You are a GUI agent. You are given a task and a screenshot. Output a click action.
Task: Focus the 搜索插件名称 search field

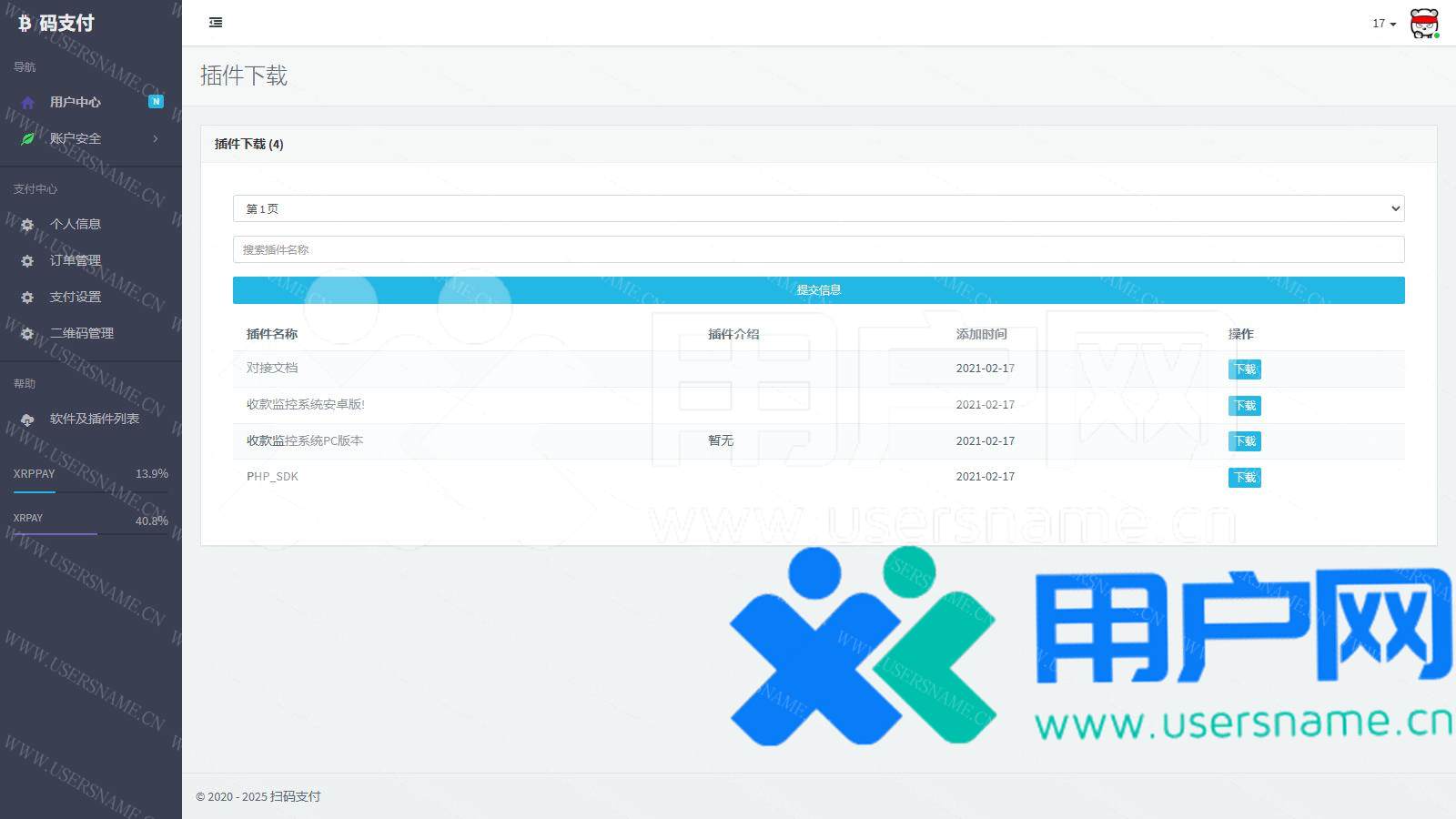[x=818, y=249]
